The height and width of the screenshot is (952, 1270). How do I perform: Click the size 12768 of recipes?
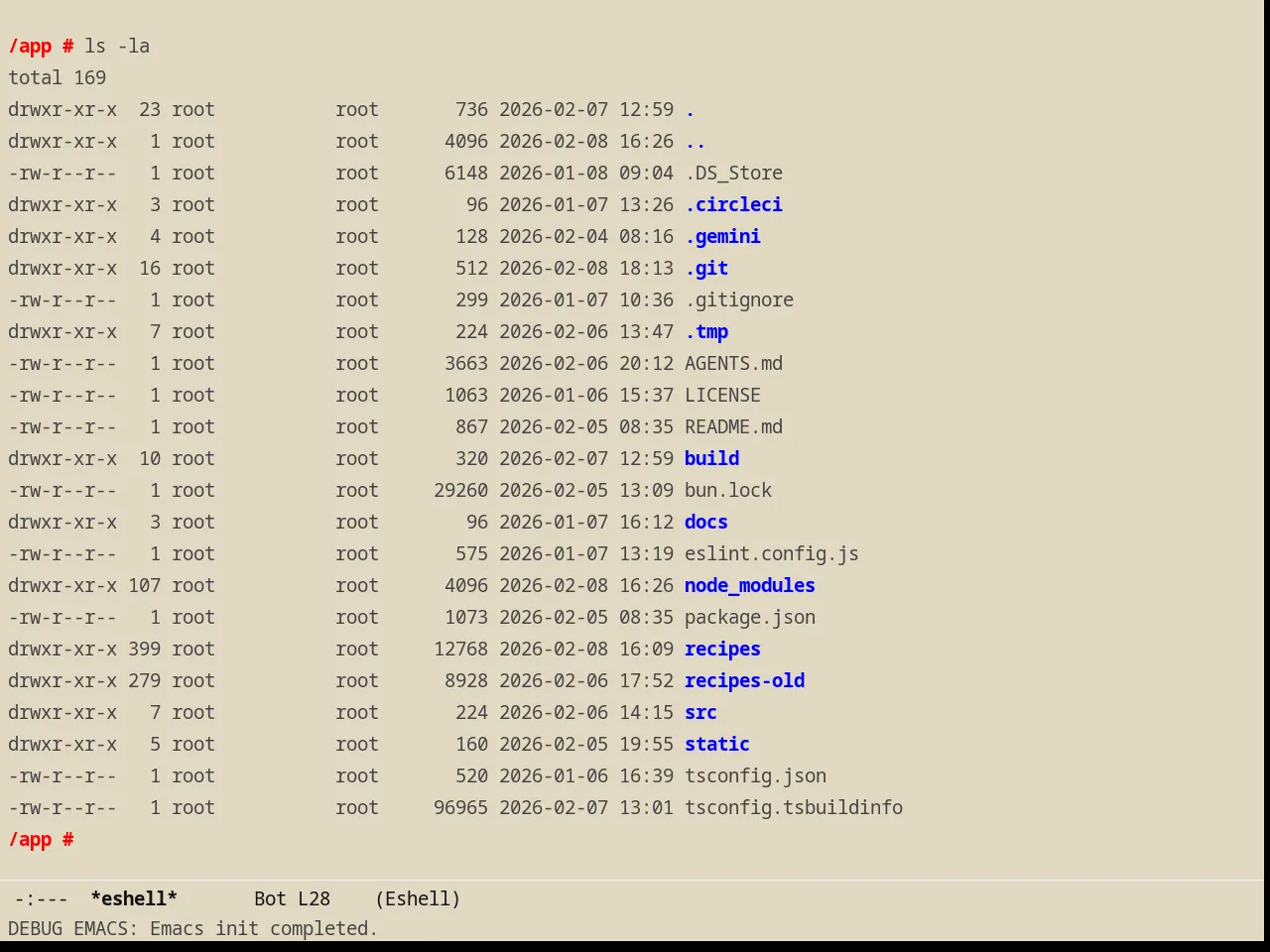tap(460, 649)
